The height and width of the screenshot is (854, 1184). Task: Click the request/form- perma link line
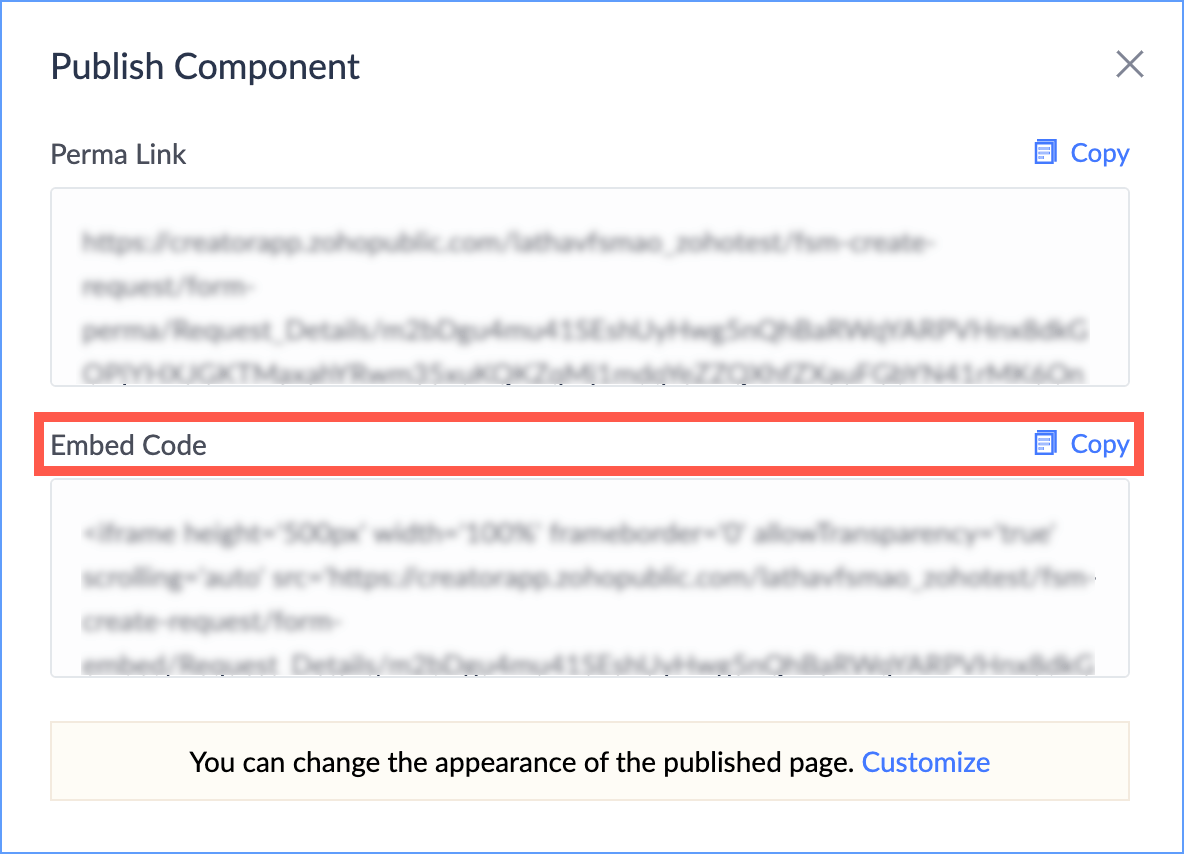pos(168,287)
